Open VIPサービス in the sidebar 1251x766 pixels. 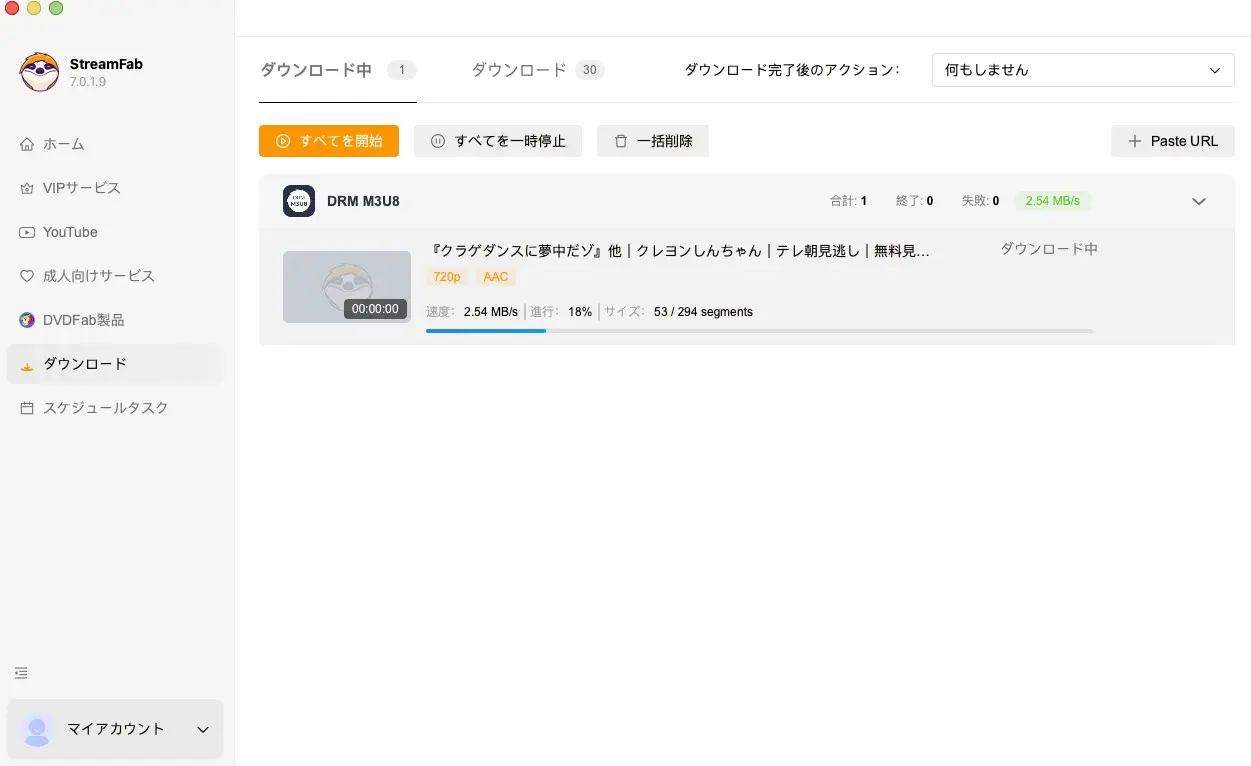click(x=115, y=188)
